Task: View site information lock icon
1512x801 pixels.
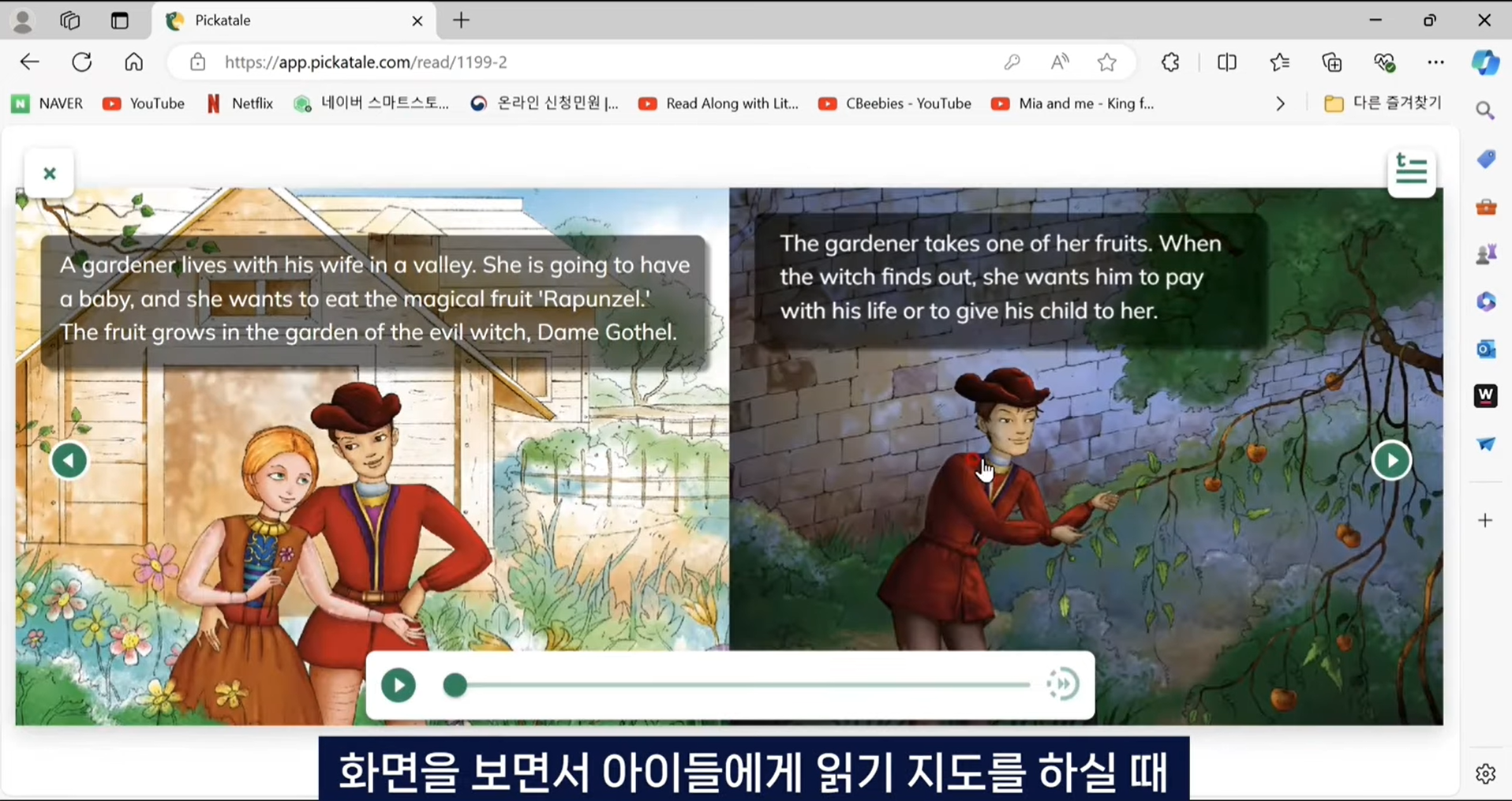Action: point(197,62)
